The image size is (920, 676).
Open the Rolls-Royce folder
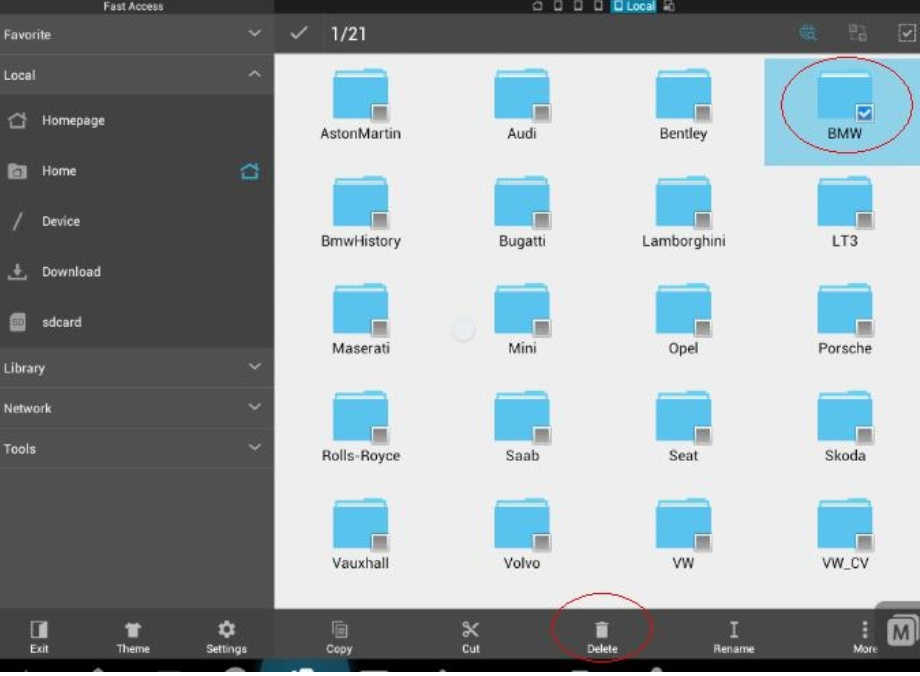click(x=360, y=427)
